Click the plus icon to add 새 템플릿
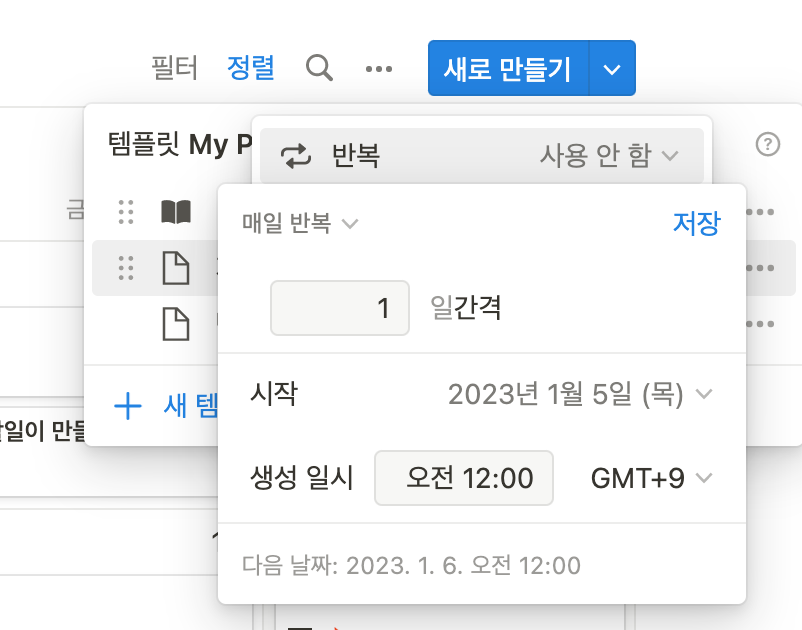The width and height of the screenshot is (802, 630). [x=128, y=405]
